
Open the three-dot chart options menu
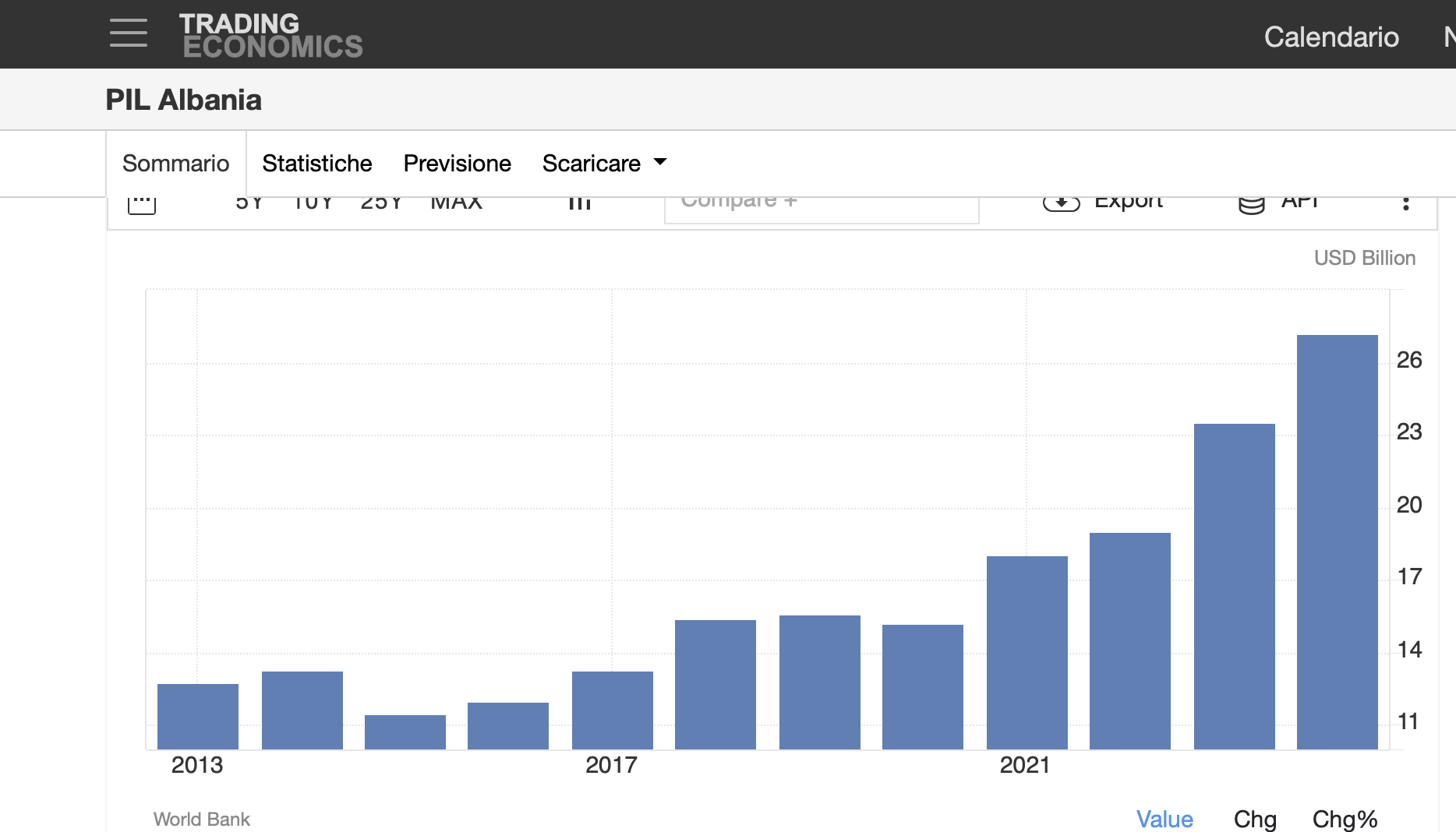tap(1405, 203)
